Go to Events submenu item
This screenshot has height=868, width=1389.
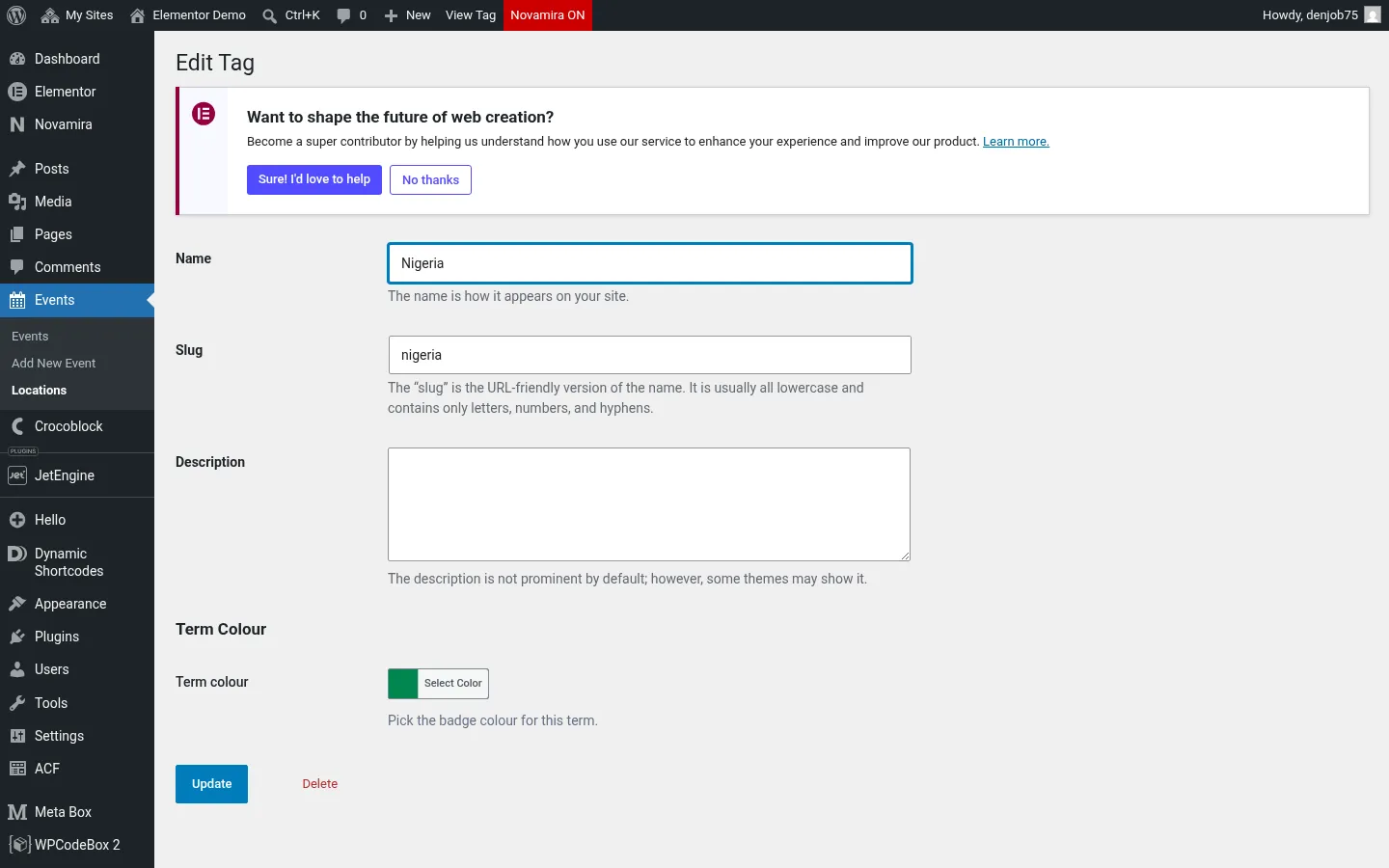[30, 337]
